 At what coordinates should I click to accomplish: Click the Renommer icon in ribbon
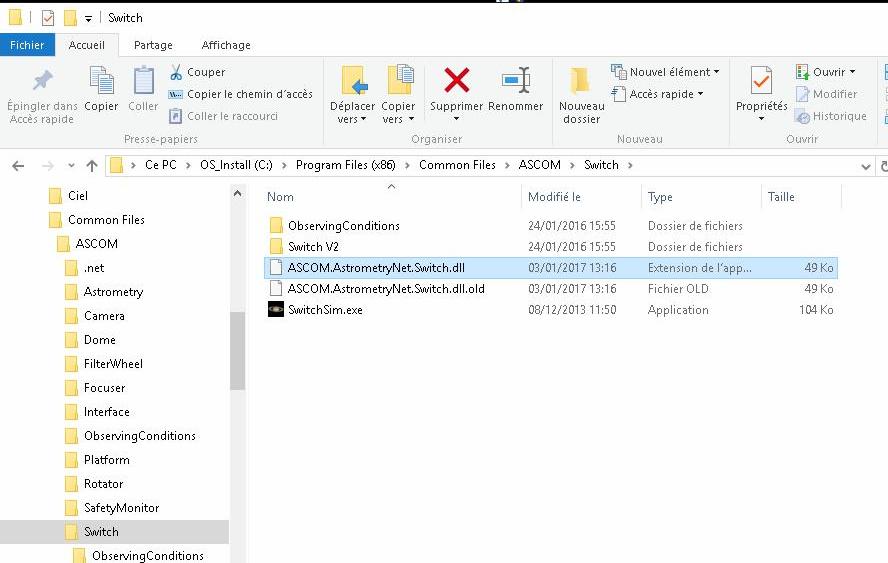(x=516, y=80)
